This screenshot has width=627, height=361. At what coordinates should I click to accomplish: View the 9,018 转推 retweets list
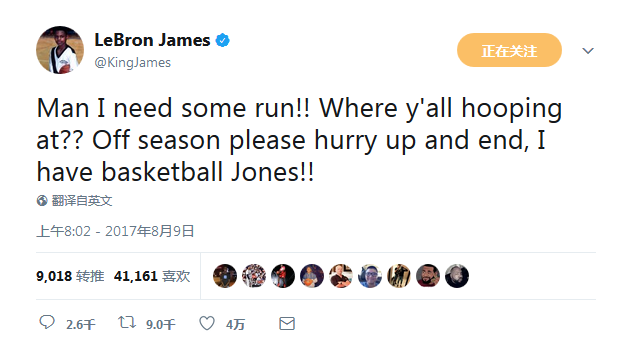click(70, 276)
